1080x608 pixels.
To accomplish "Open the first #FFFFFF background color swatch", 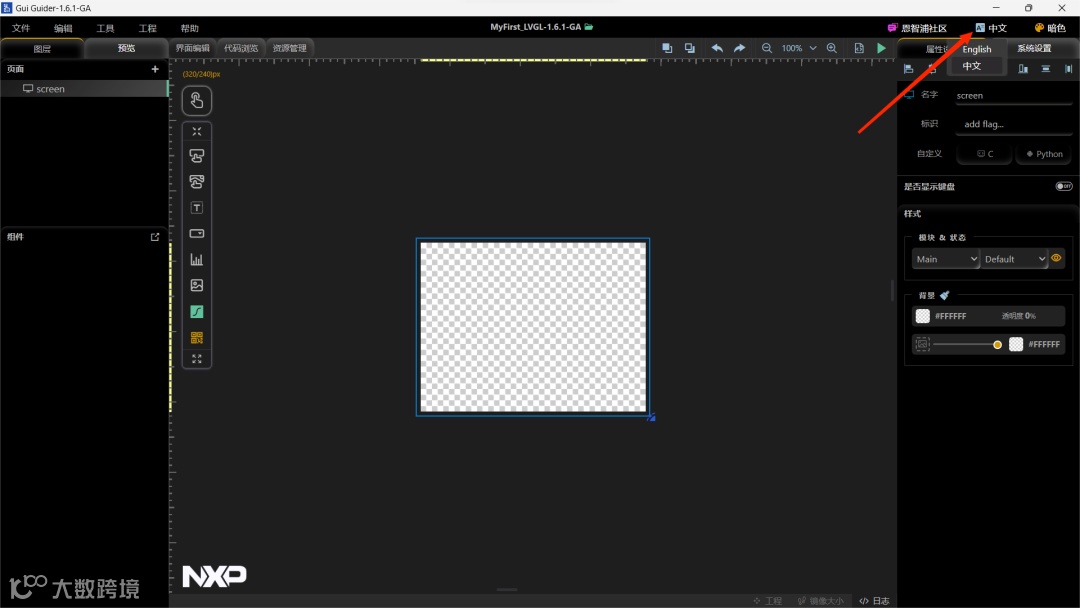I will tap(922, 315).
